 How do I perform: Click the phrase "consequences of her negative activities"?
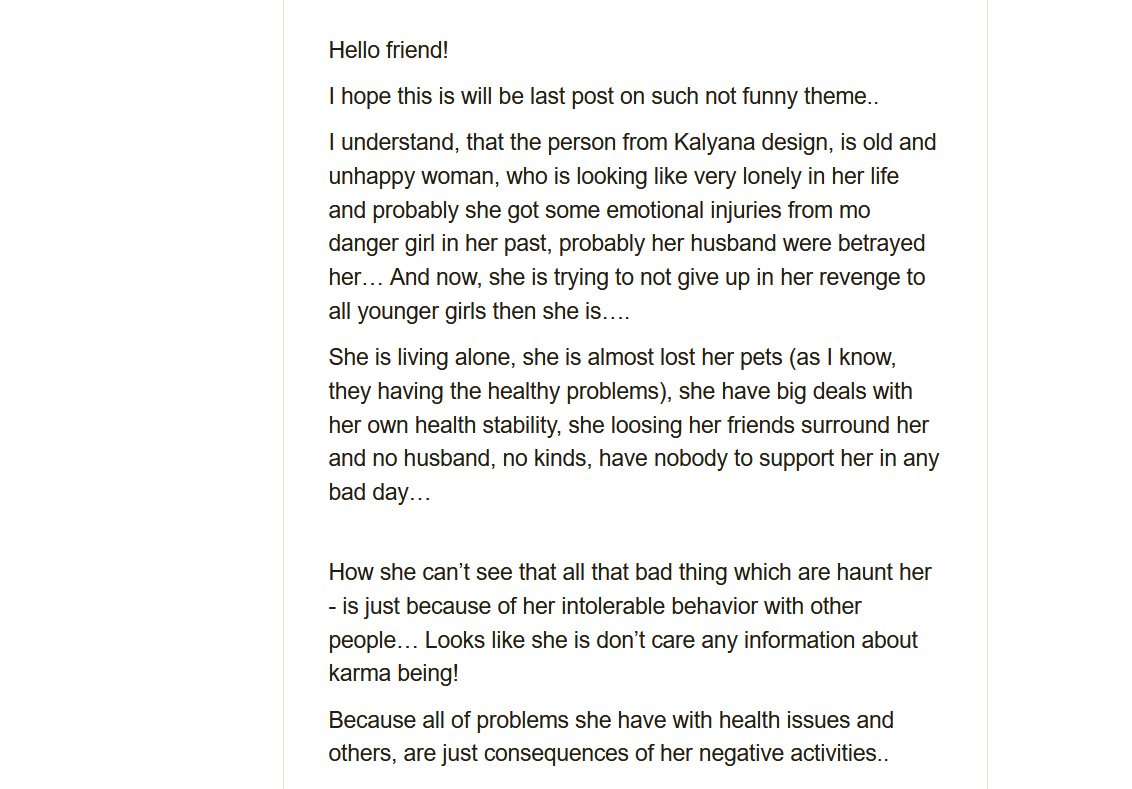pos(680,754)
